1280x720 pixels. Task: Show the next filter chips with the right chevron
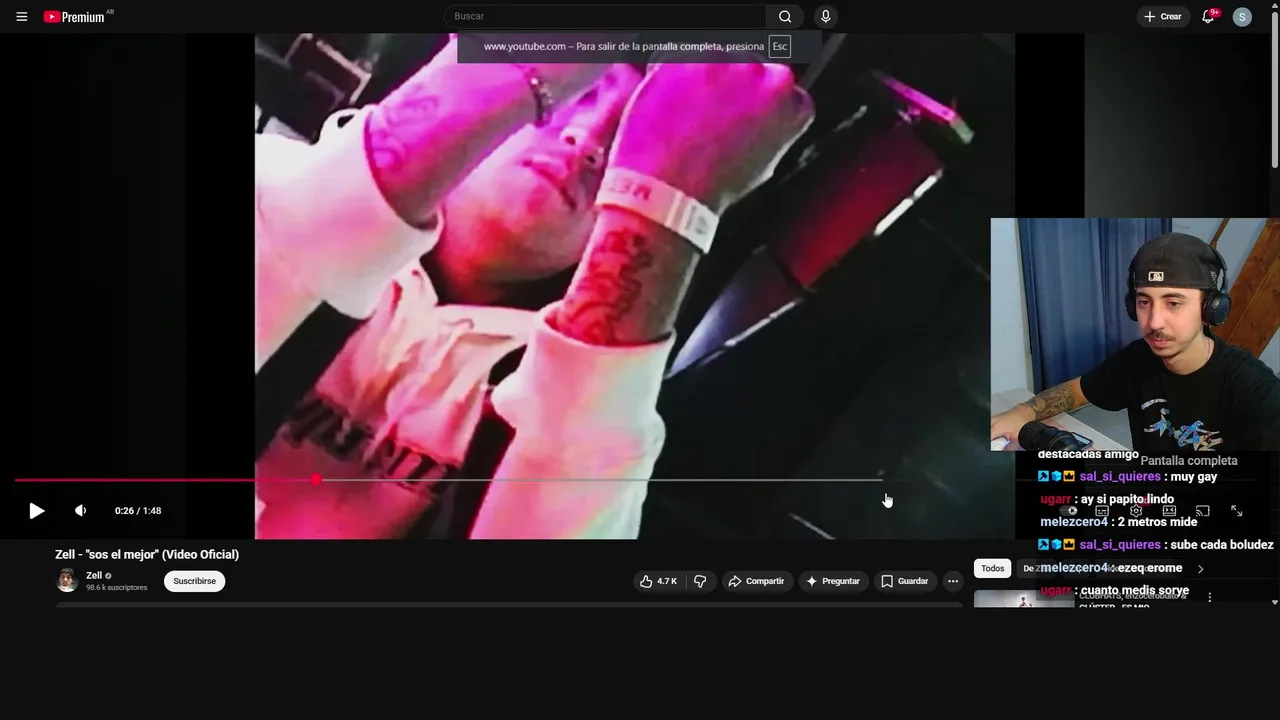(x=1200, y=569)
